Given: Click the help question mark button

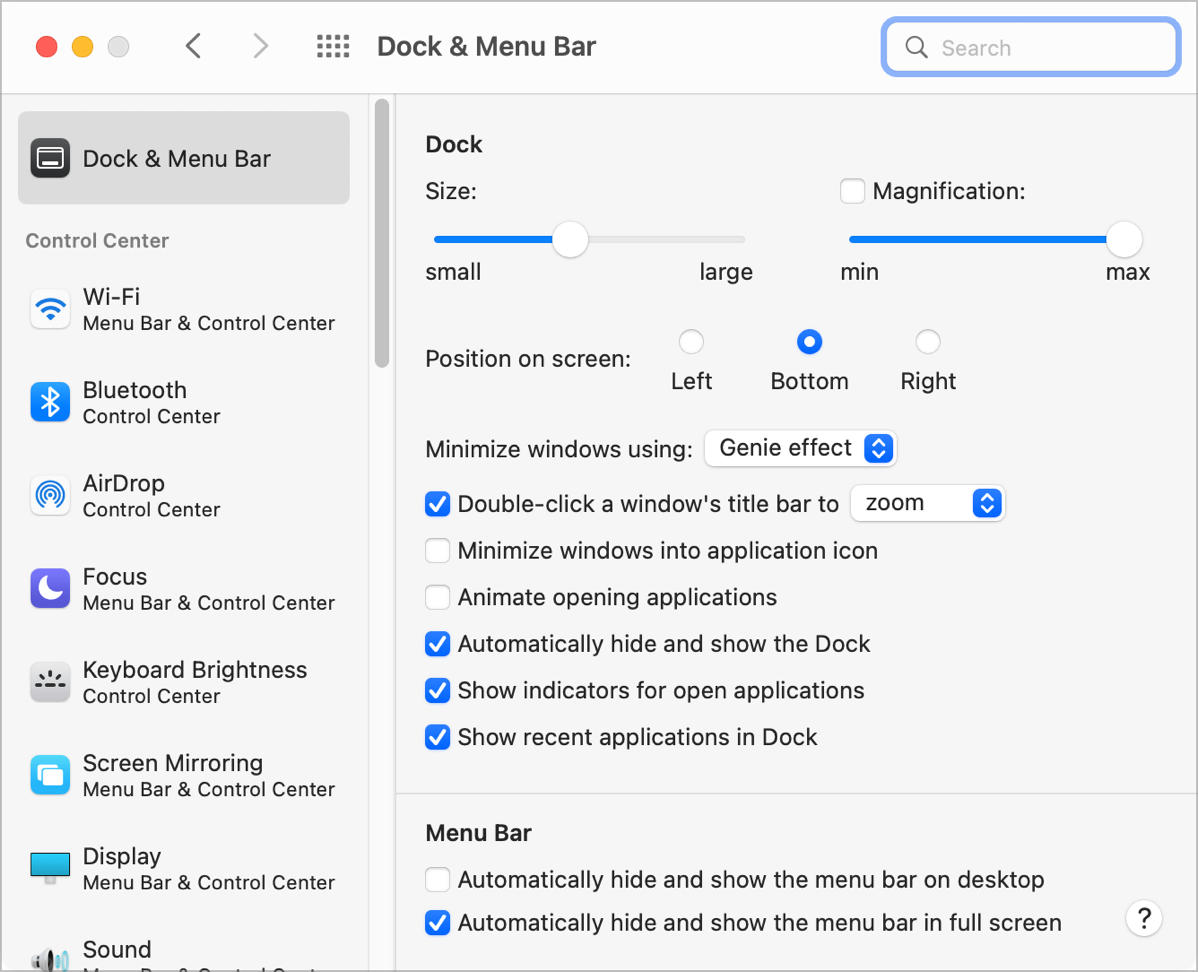Looking at the screenshot, I should coord(1144,918).
